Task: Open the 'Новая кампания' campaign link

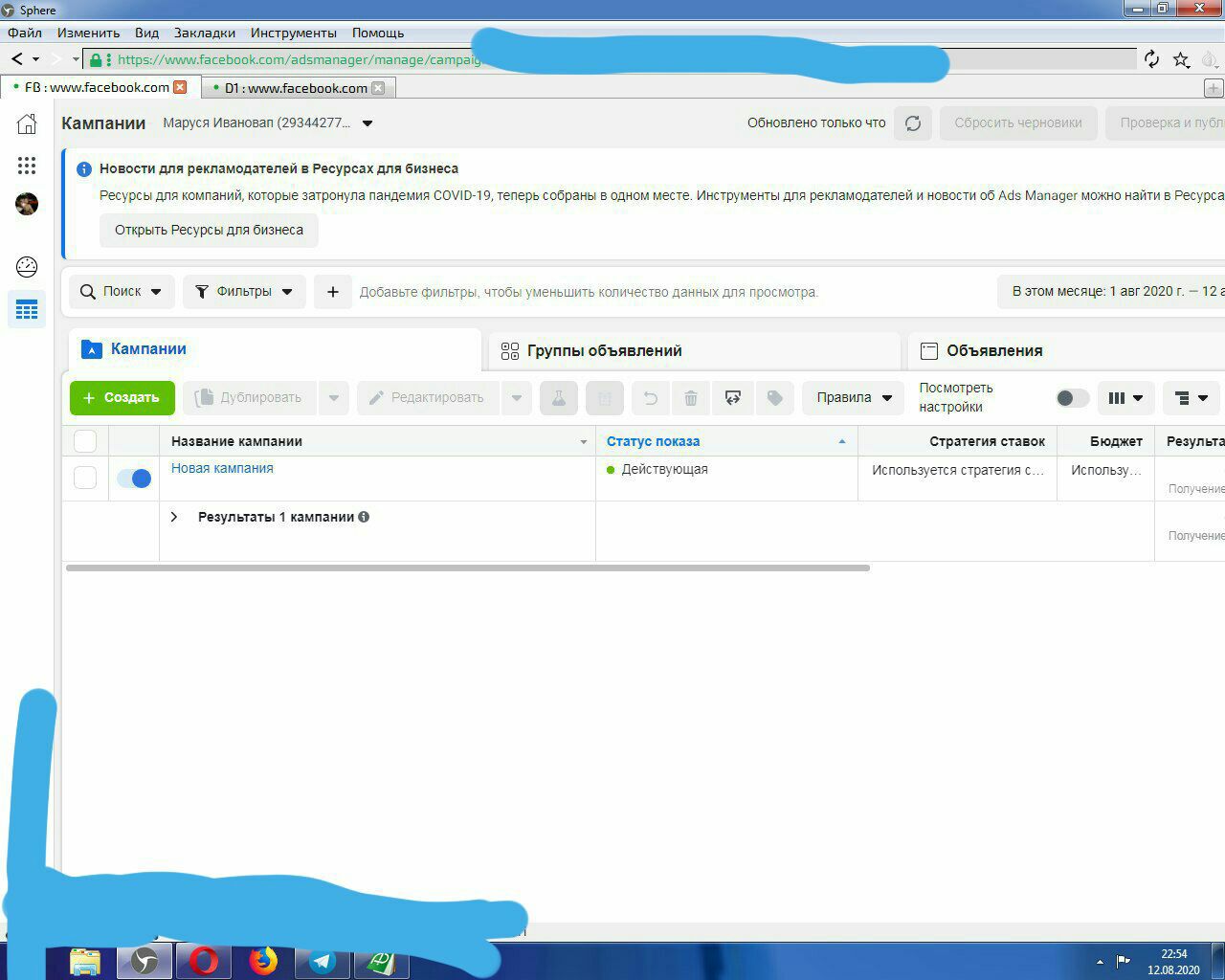Action: point(222,468)
